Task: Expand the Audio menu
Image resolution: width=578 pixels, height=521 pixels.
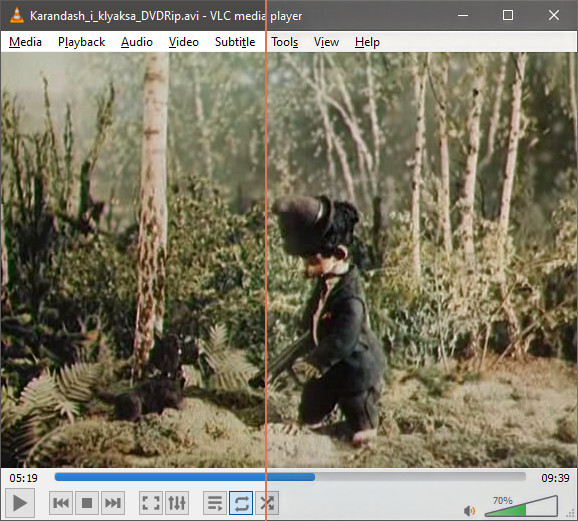Action: click(137, 42)
